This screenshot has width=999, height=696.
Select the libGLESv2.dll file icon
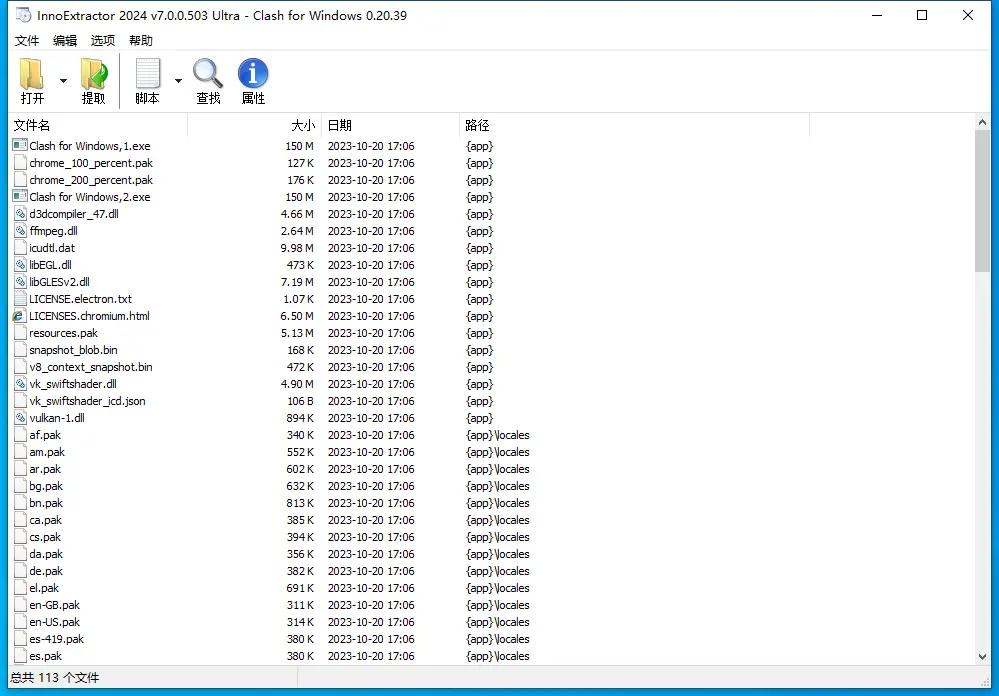click(20, 282)
